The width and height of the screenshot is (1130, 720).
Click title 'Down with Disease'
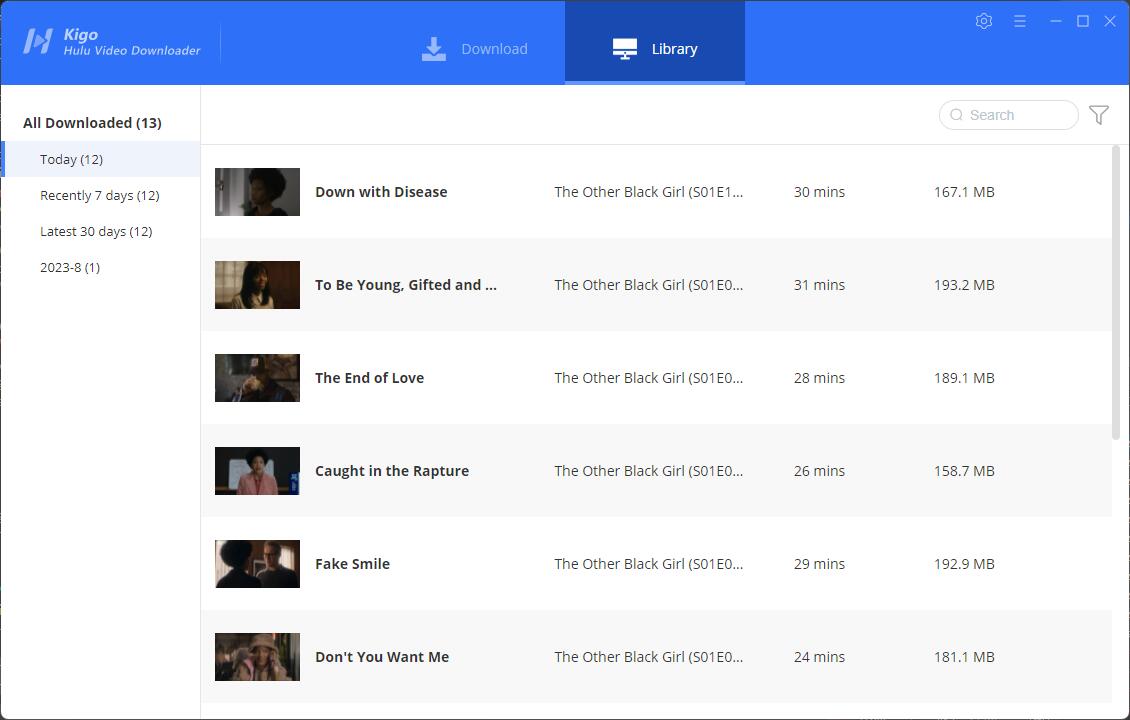pyautogui.click(x=381, y=192)
